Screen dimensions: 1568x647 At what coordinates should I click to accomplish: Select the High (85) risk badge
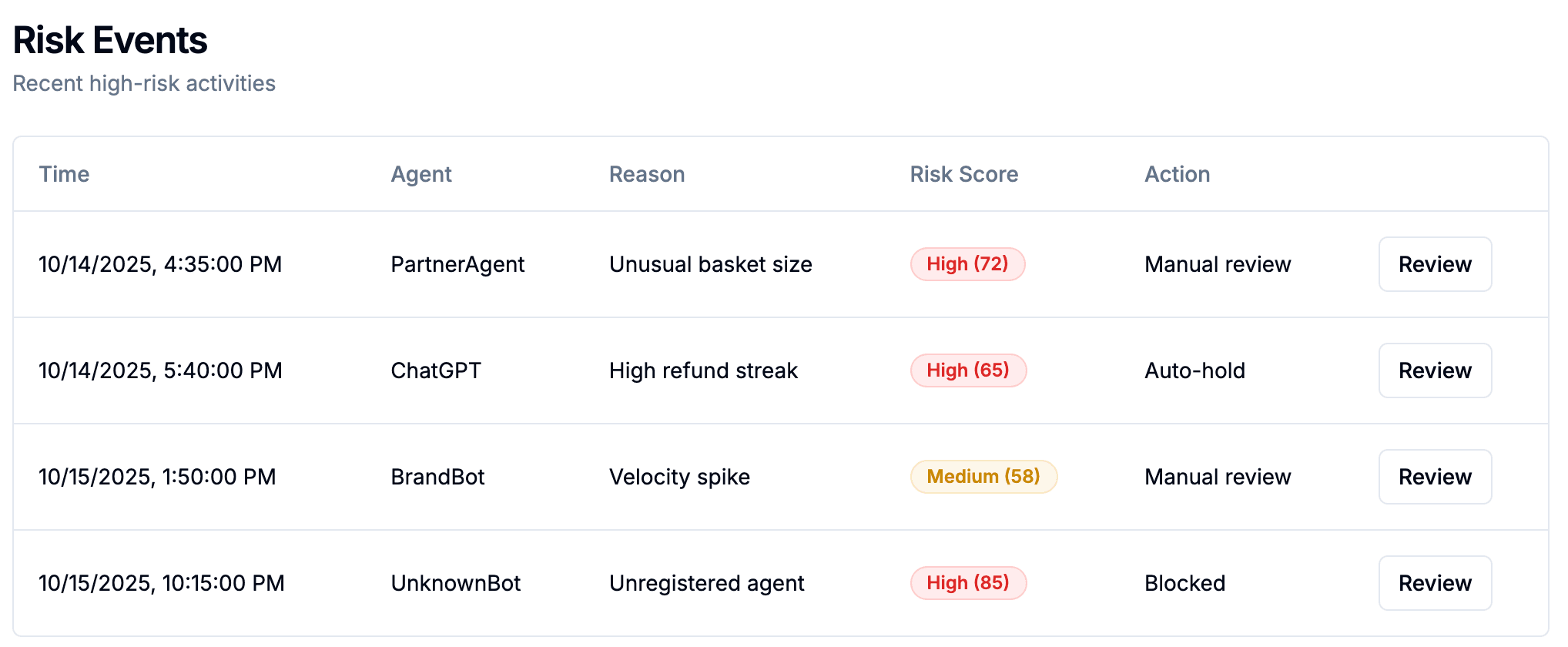968,583
